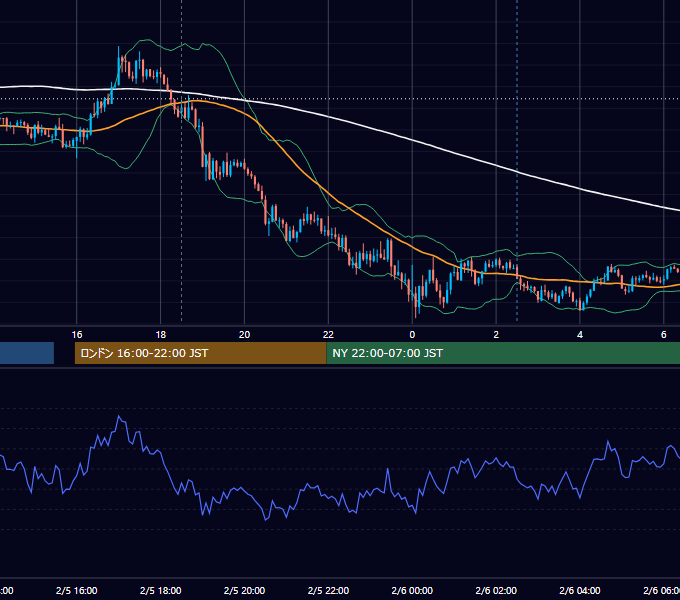
Task: Click the 2/5 20:00 time label
Action: [245, 590]
